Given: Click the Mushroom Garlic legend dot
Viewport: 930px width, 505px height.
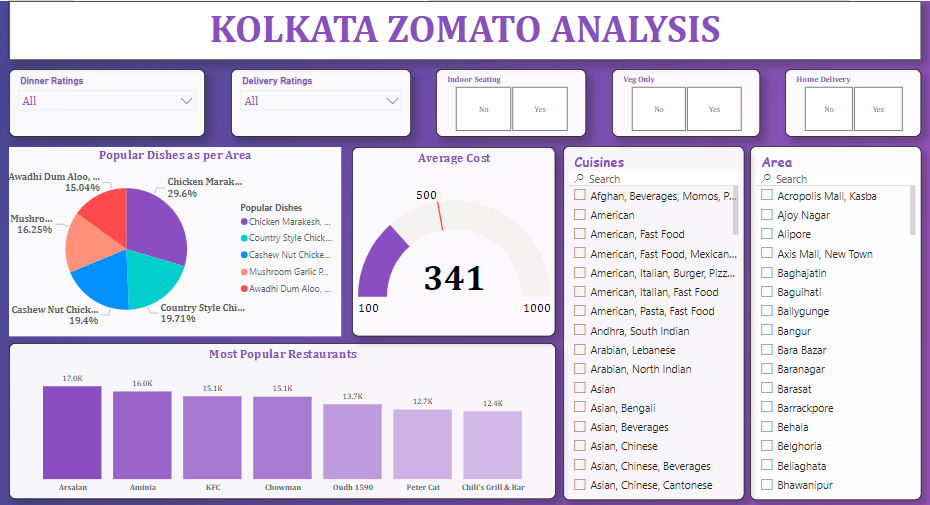Looking at the screenshot, I should pyautogui.click(x=244, y=271).
